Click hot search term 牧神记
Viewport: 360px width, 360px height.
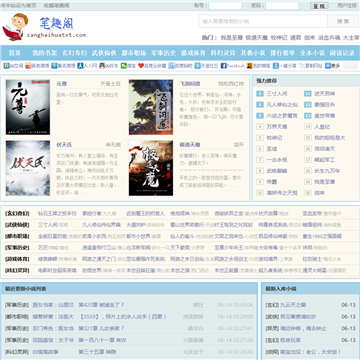pyautogui.click(x=279, y=38)
